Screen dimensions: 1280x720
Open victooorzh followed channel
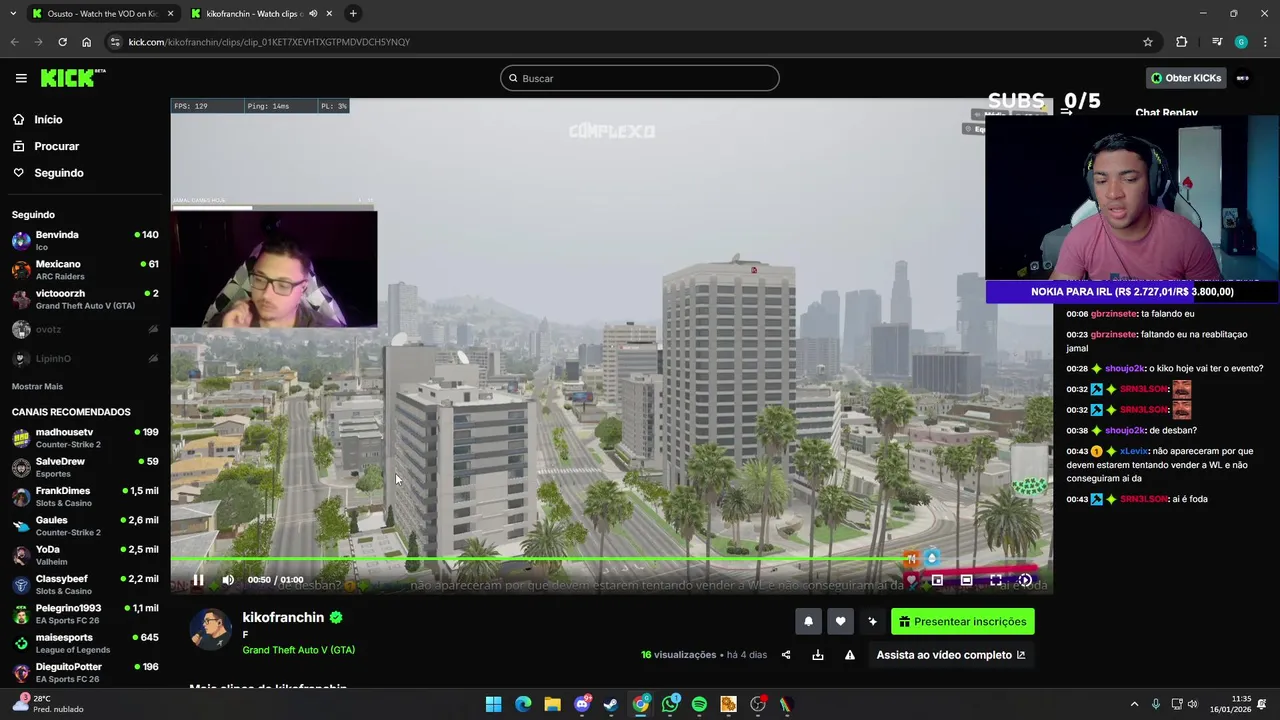(85, 299)
